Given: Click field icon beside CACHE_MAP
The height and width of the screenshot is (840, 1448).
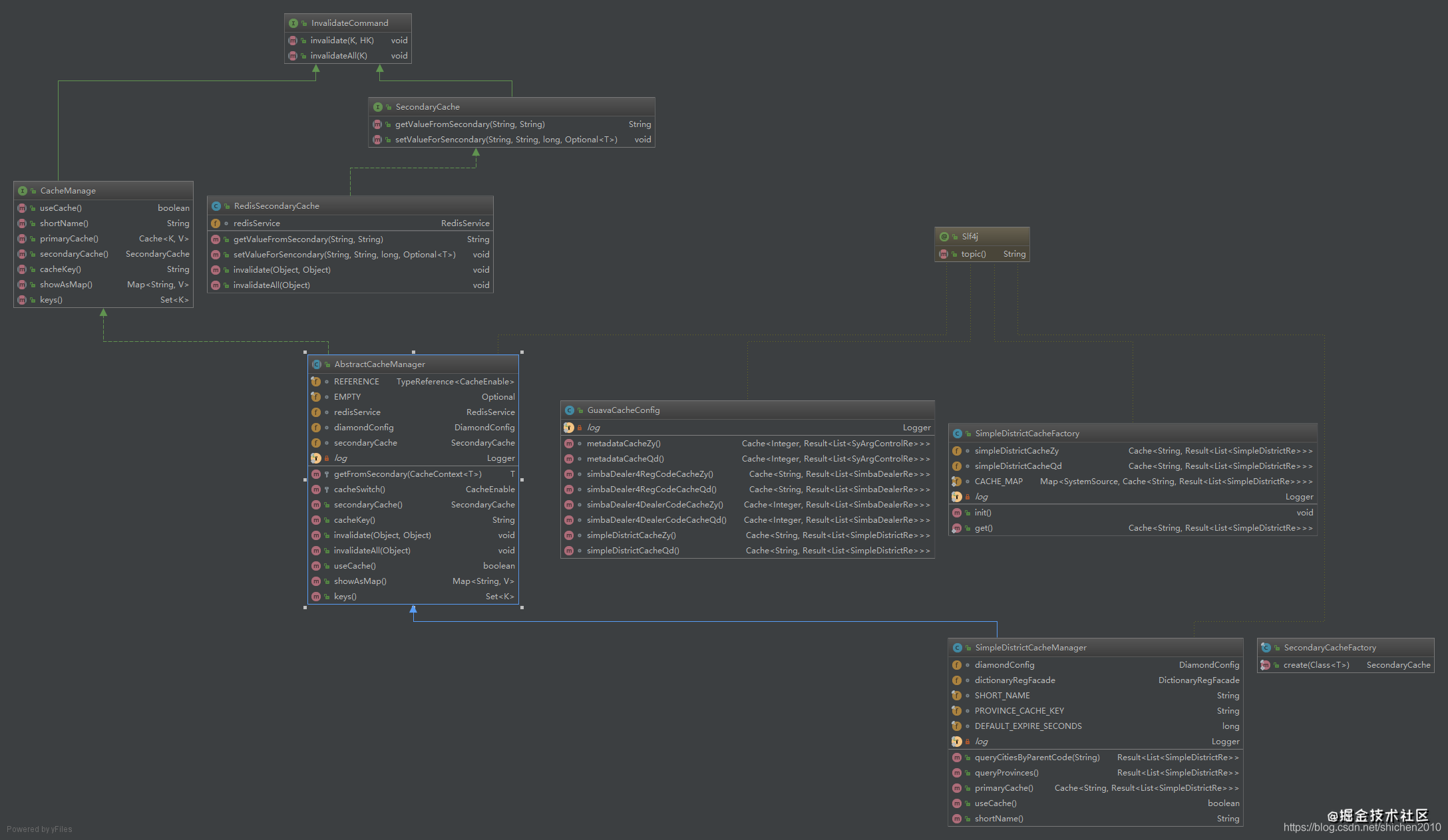Looking at the screenshot, I should coord(957,482).
